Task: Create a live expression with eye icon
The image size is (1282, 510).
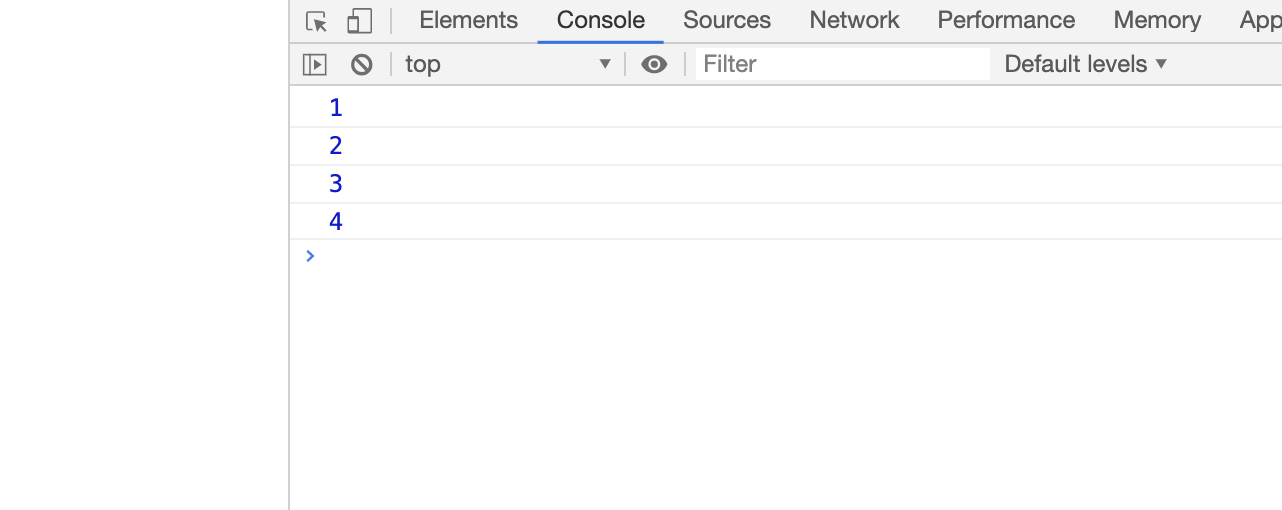Action: click(654, 65)
